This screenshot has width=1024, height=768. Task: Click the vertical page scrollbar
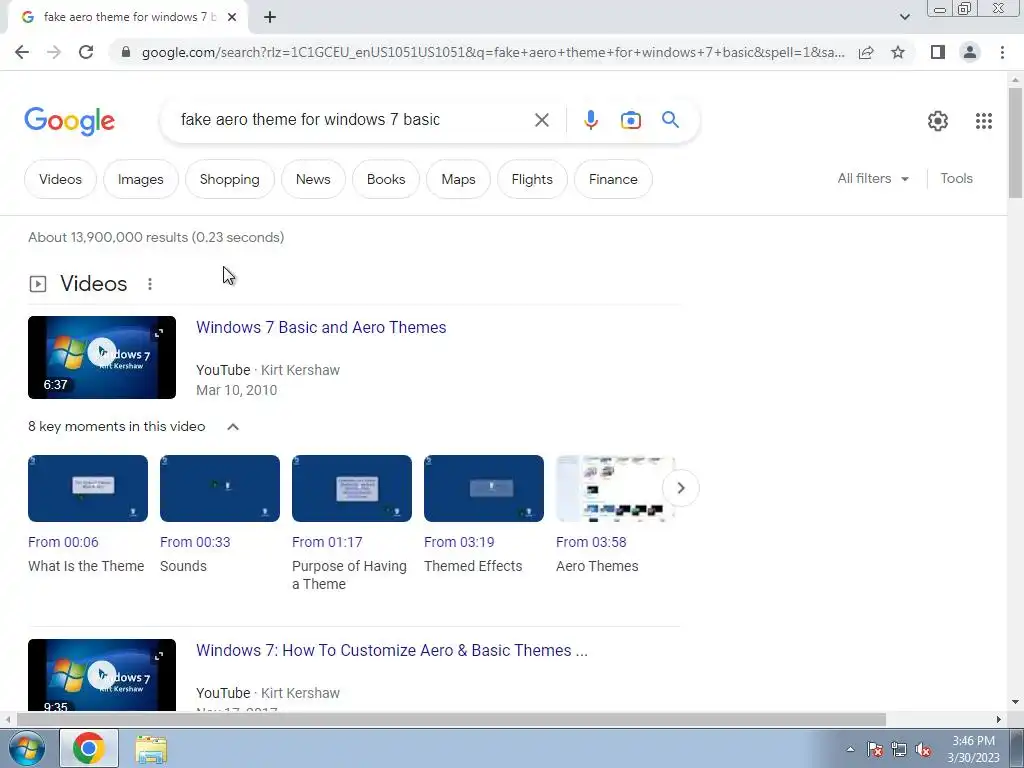1015,142
